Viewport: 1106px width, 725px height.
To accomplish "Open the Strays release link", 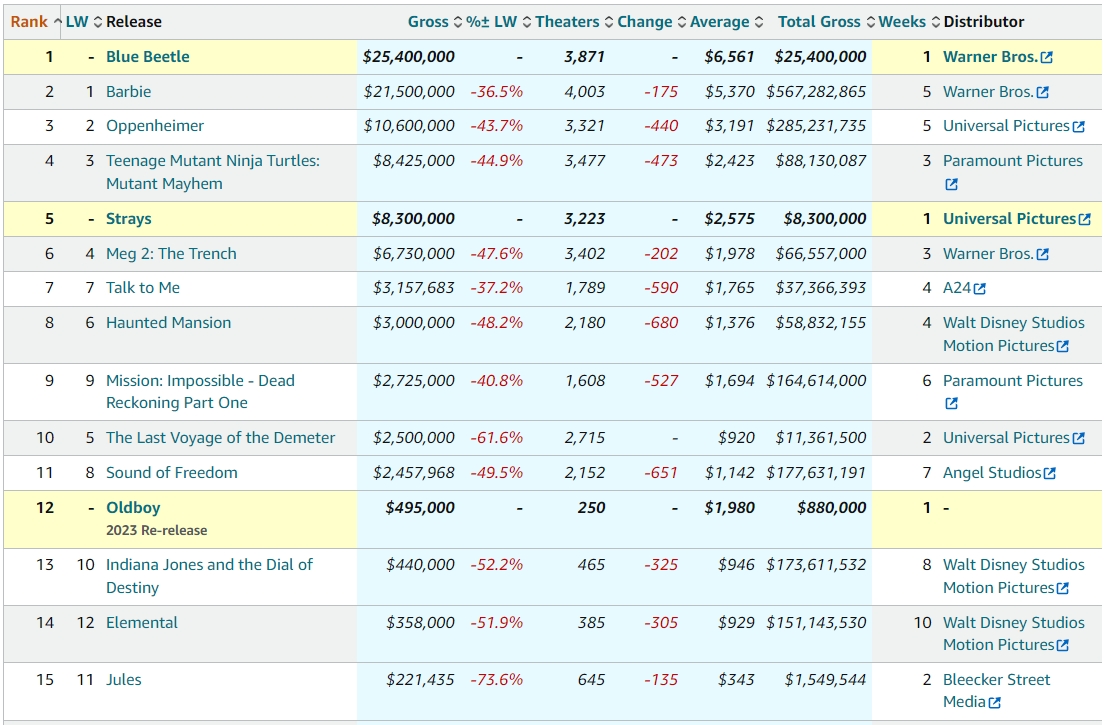I will [x=128, y=219].
